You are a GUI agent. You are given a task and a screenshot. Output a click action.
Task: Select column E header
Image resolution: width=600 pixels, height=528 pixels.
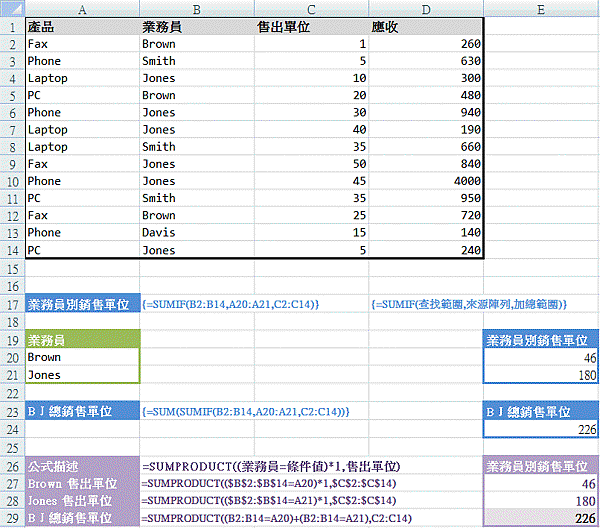point(541,8)
